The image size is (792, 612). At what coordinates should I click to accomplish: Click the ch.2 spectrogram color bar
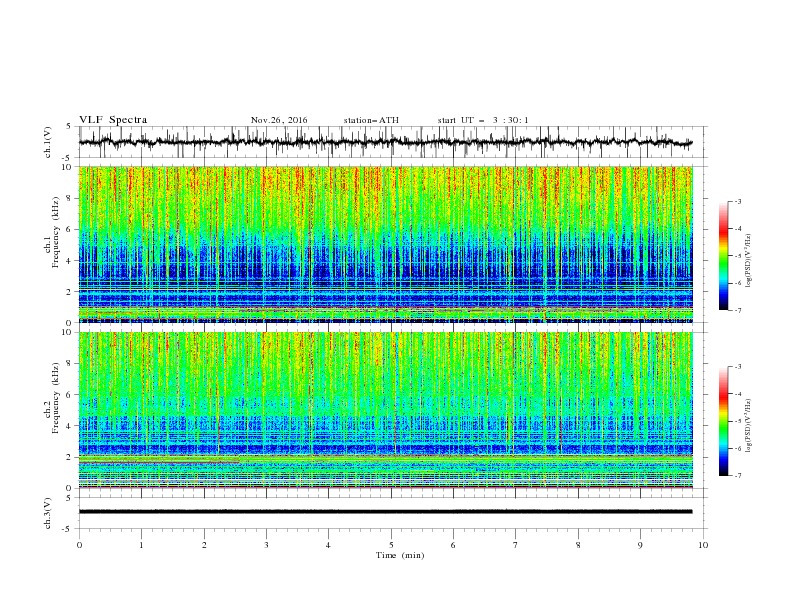[x=723, y=421]
